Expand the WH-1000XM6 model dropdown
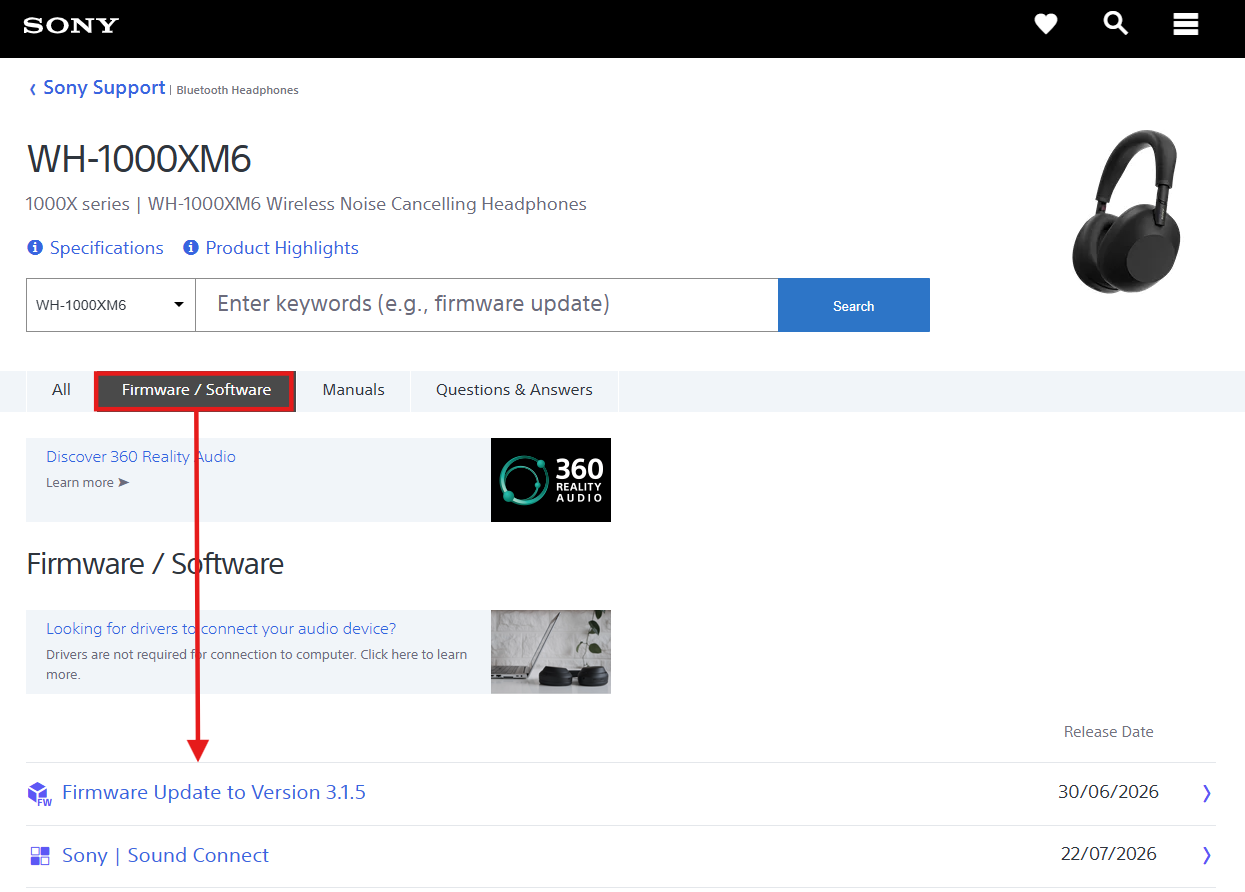1245x892 pixels. (111, 305)
